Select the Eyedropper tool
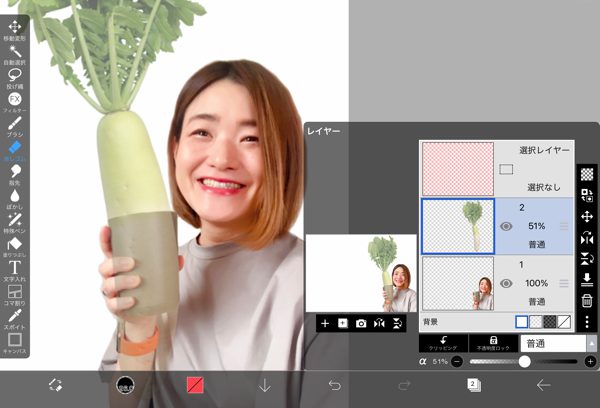The width and height of the screenshot is (600, 408). [x=15, y=318]
